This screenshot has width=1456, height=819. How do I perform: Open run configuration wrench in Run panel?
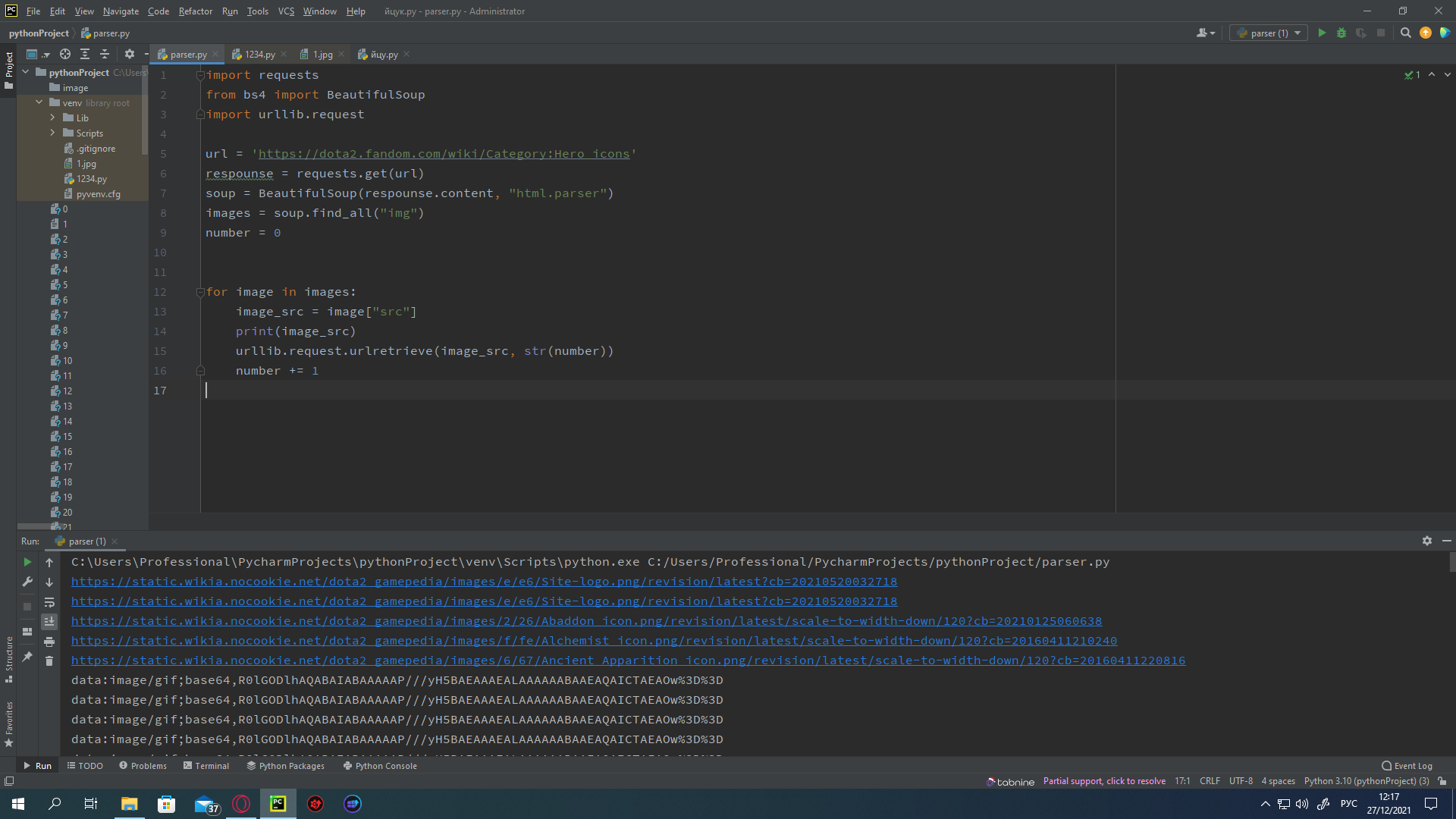(27, 582)
